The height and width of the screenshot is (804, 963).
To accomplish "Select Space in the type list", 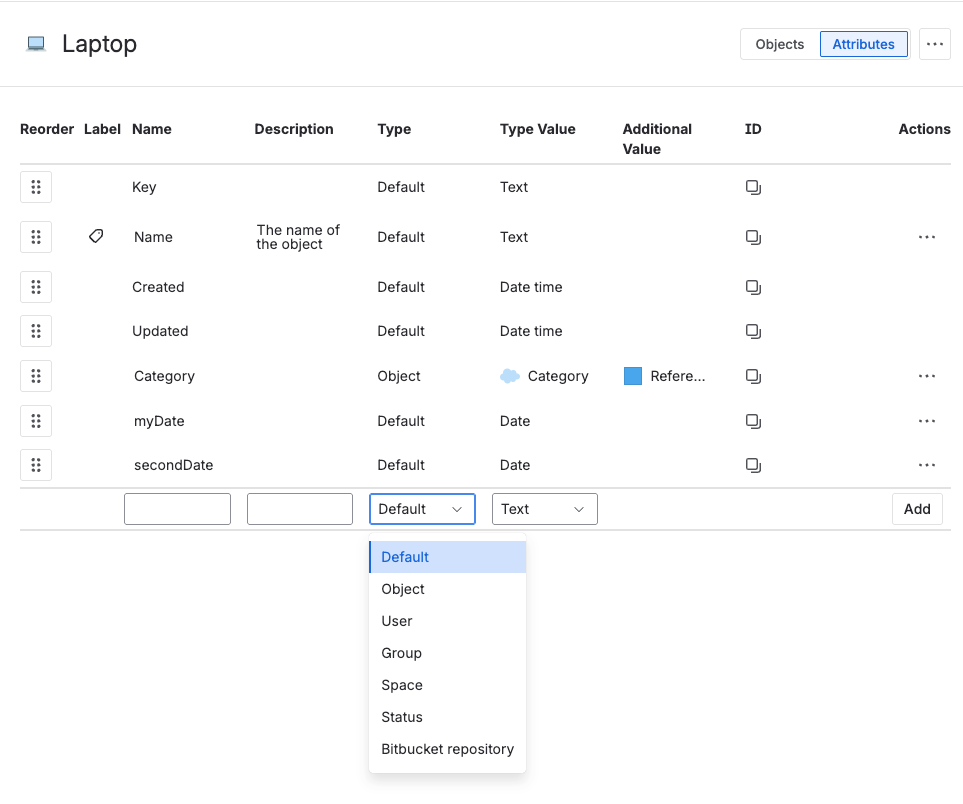I will pos(448,685).
